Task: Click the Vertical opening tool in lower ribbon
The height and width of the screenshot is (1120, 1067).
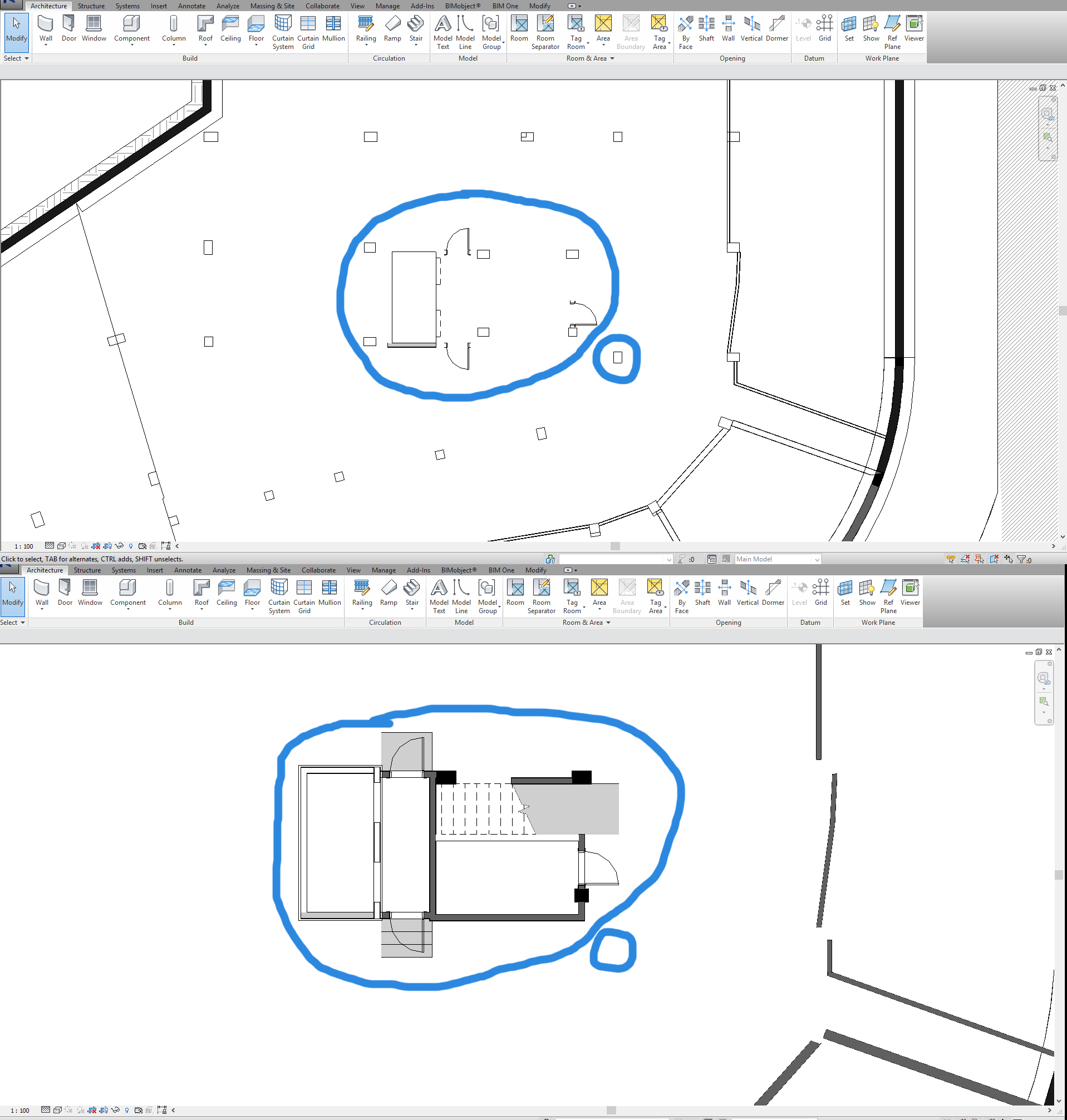Action: [x=748, y=593]
